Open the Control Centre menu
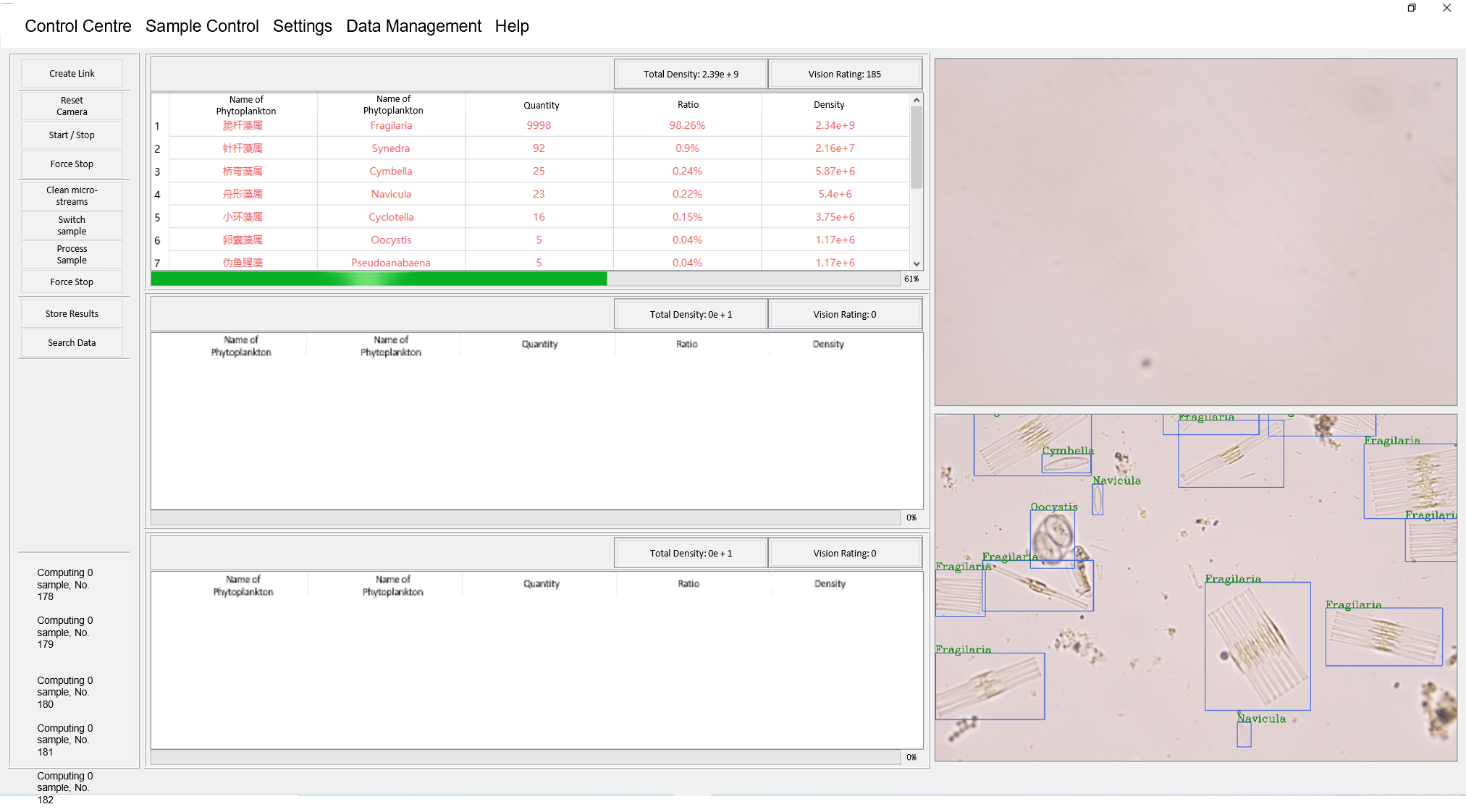The image size is (1466, 812). [x=78, y=26]
